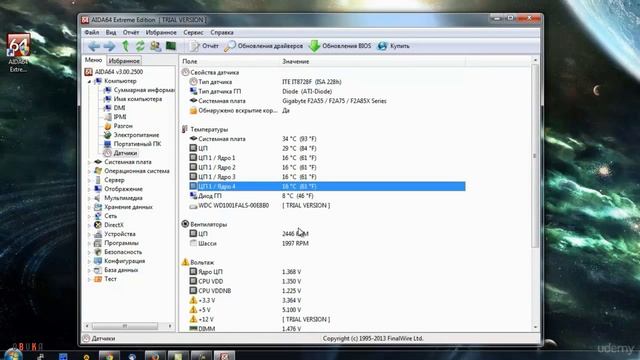The image size is (640, 360).
Task: Click the sensor list vertical scrollbar
Action: [535, 155]
